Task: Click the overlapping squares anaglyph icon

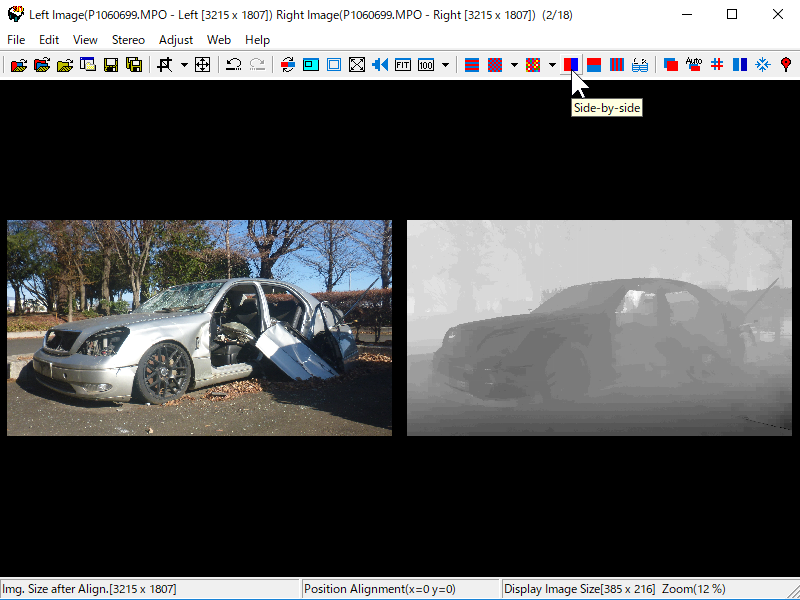Action: pyautogui.click(x=671, y=65)
